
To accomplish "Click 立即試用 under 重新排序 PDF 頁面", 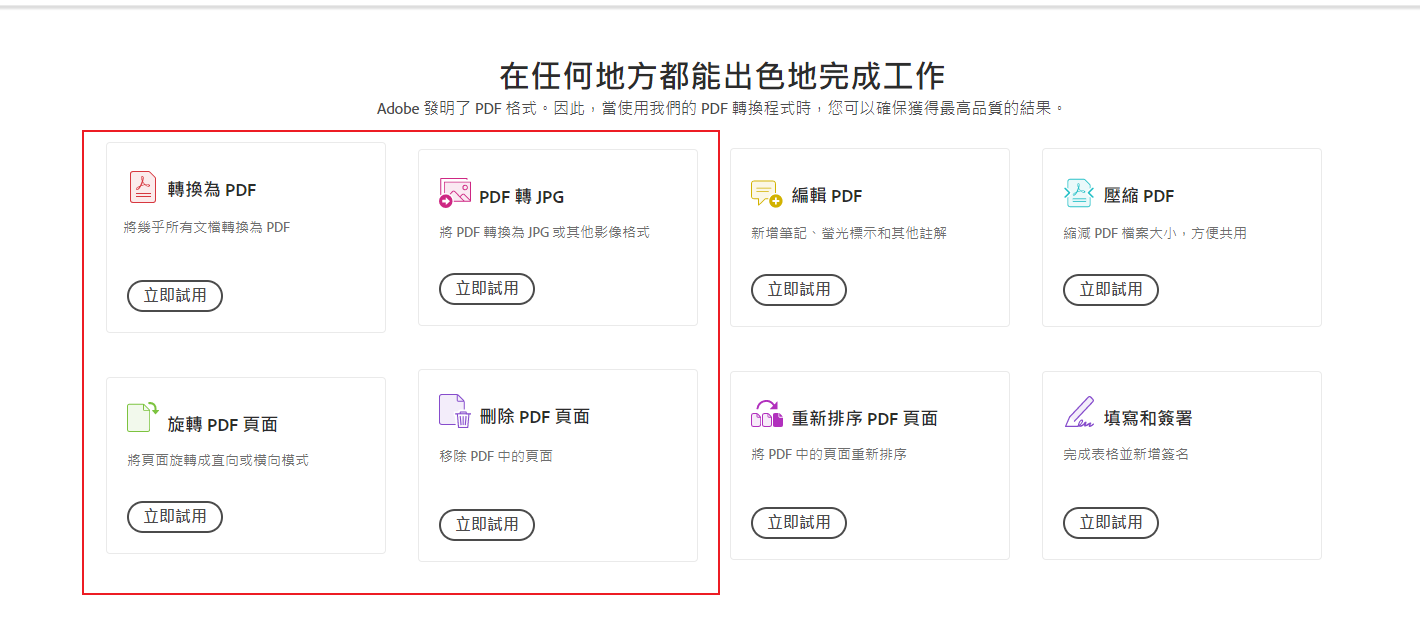I will pos(799,523).
